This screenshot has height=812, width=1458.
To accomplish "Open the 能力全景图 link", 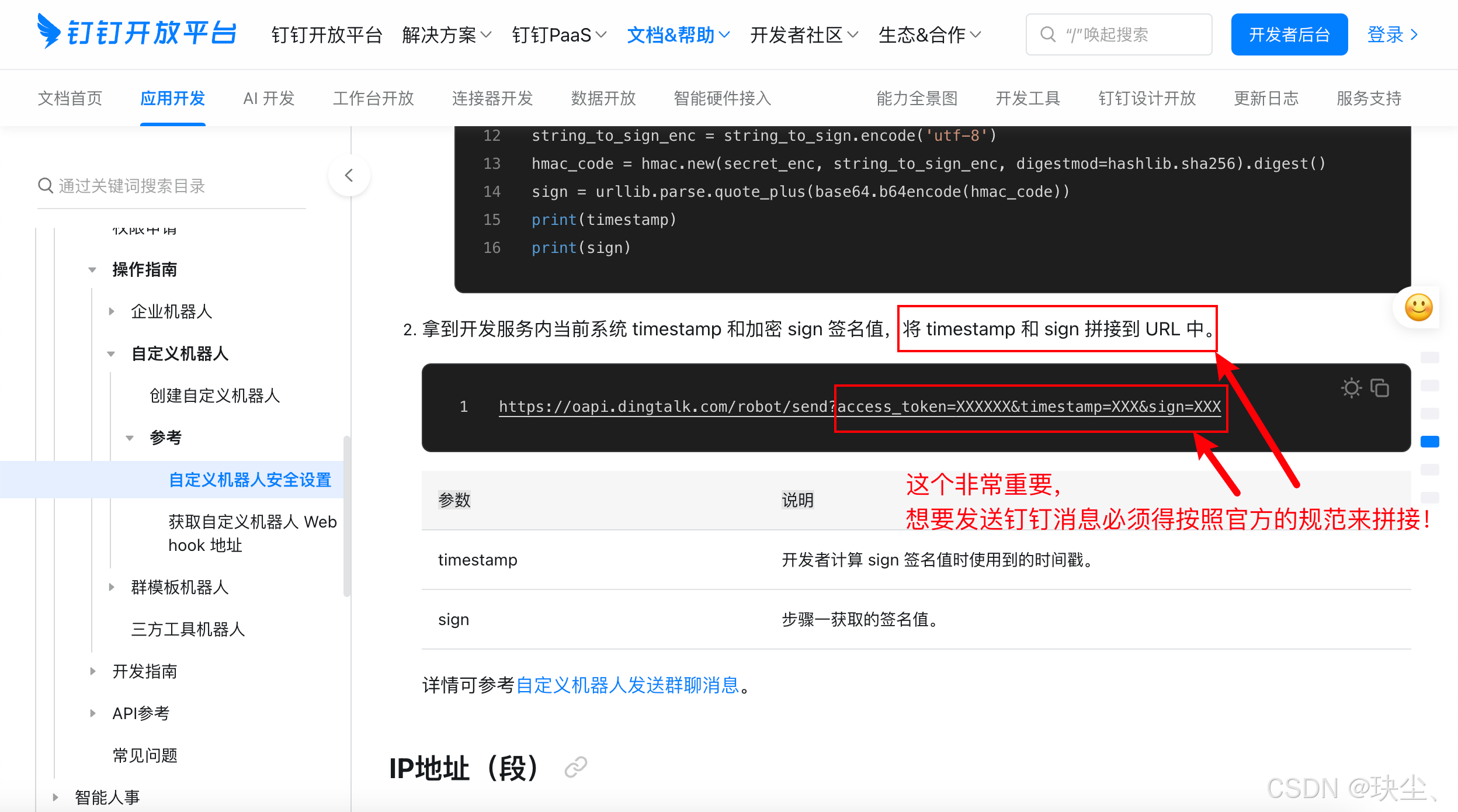I will (x=917, y=98).
